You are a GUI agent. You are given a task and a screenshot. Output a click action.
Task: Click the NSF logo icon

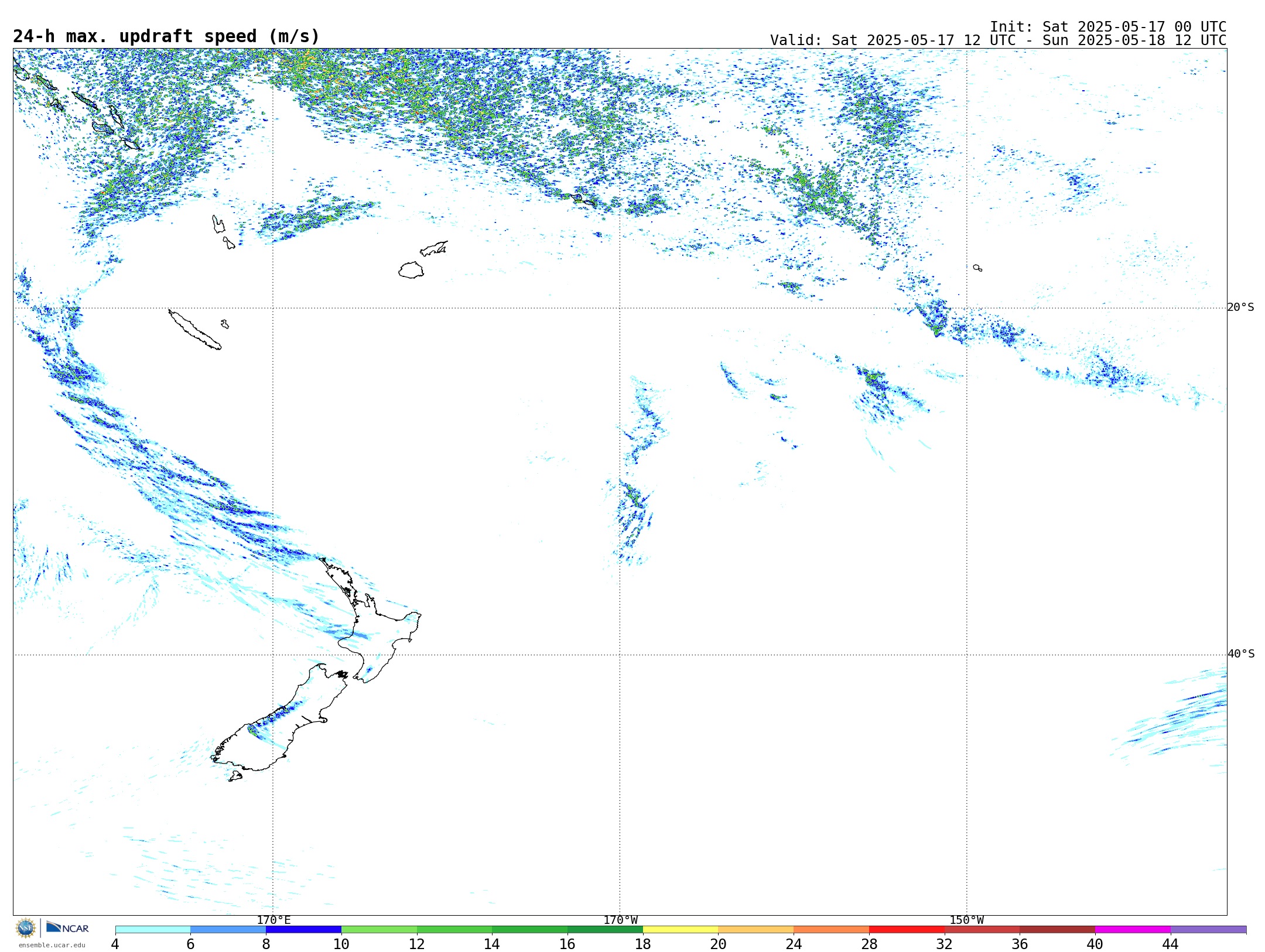pyautogui.click(x=26, y=928)
